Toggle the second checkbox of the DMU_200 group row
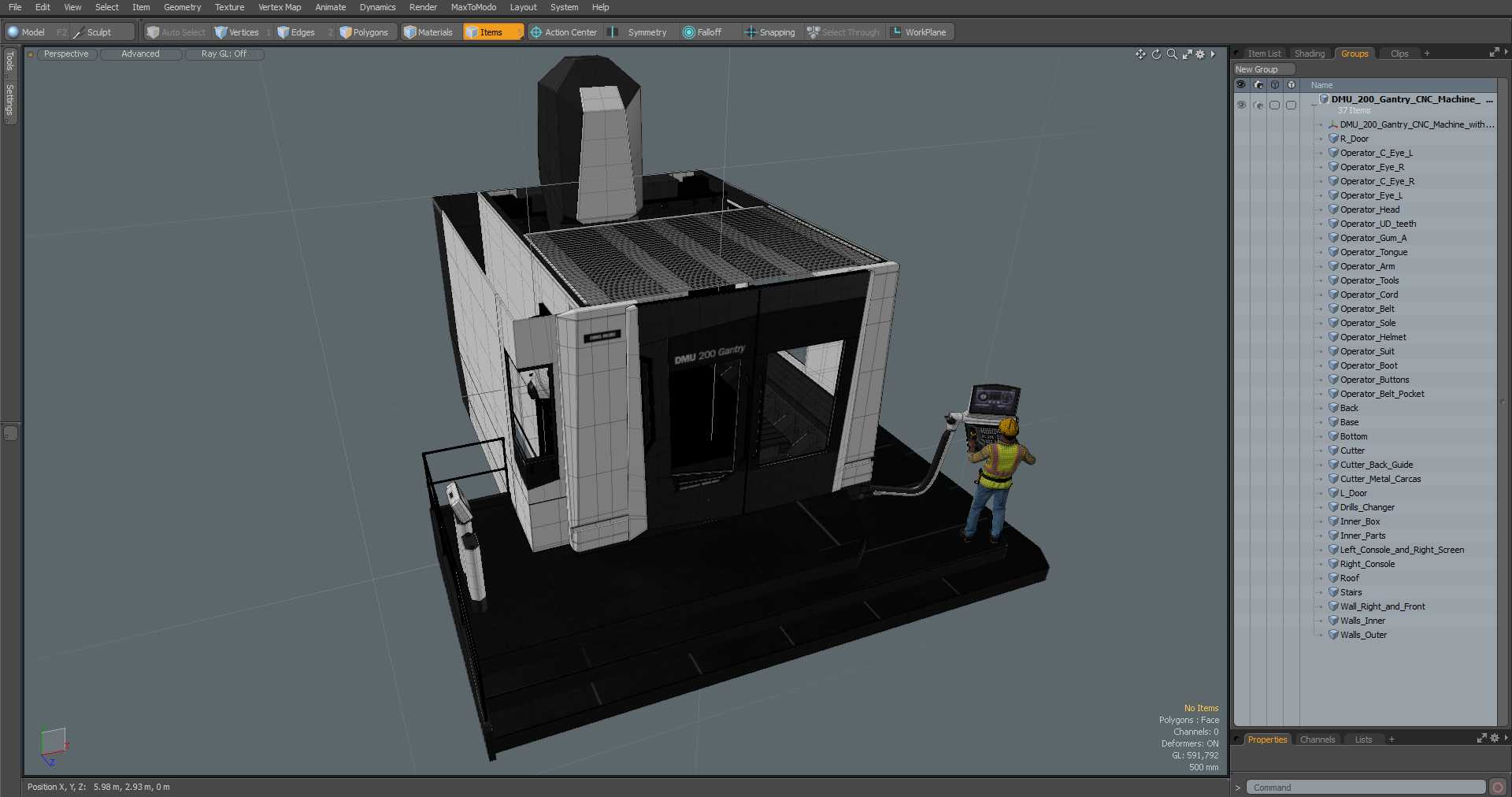 1291,105
